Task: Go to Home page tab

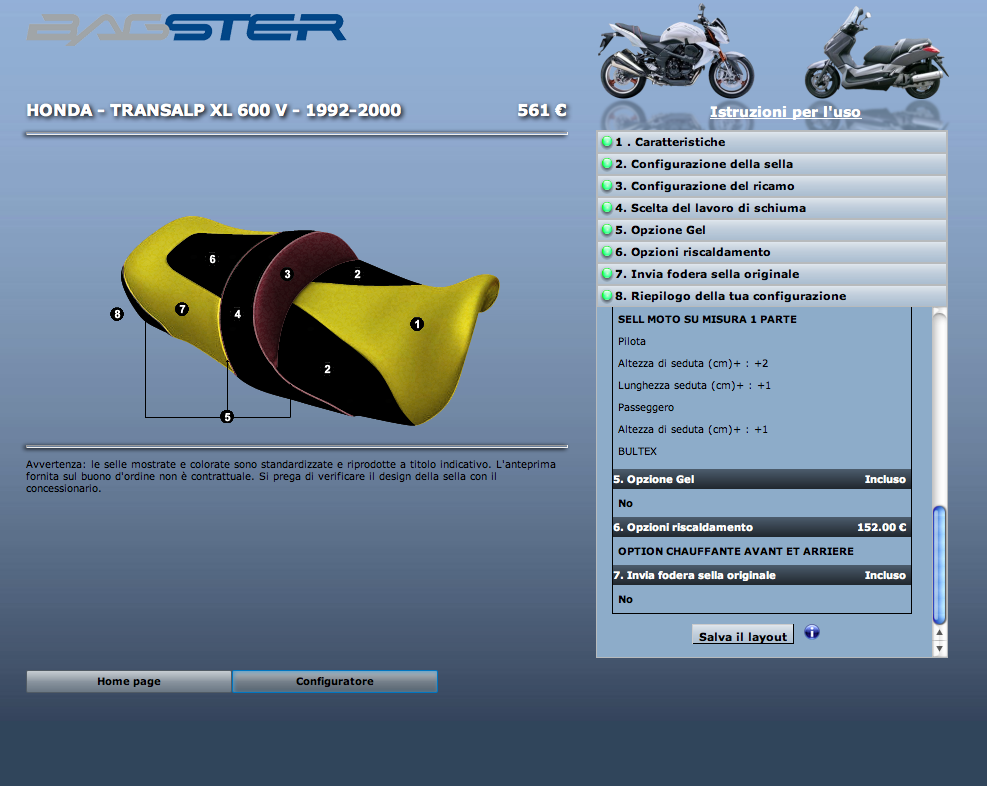Action: pos(129,682)
